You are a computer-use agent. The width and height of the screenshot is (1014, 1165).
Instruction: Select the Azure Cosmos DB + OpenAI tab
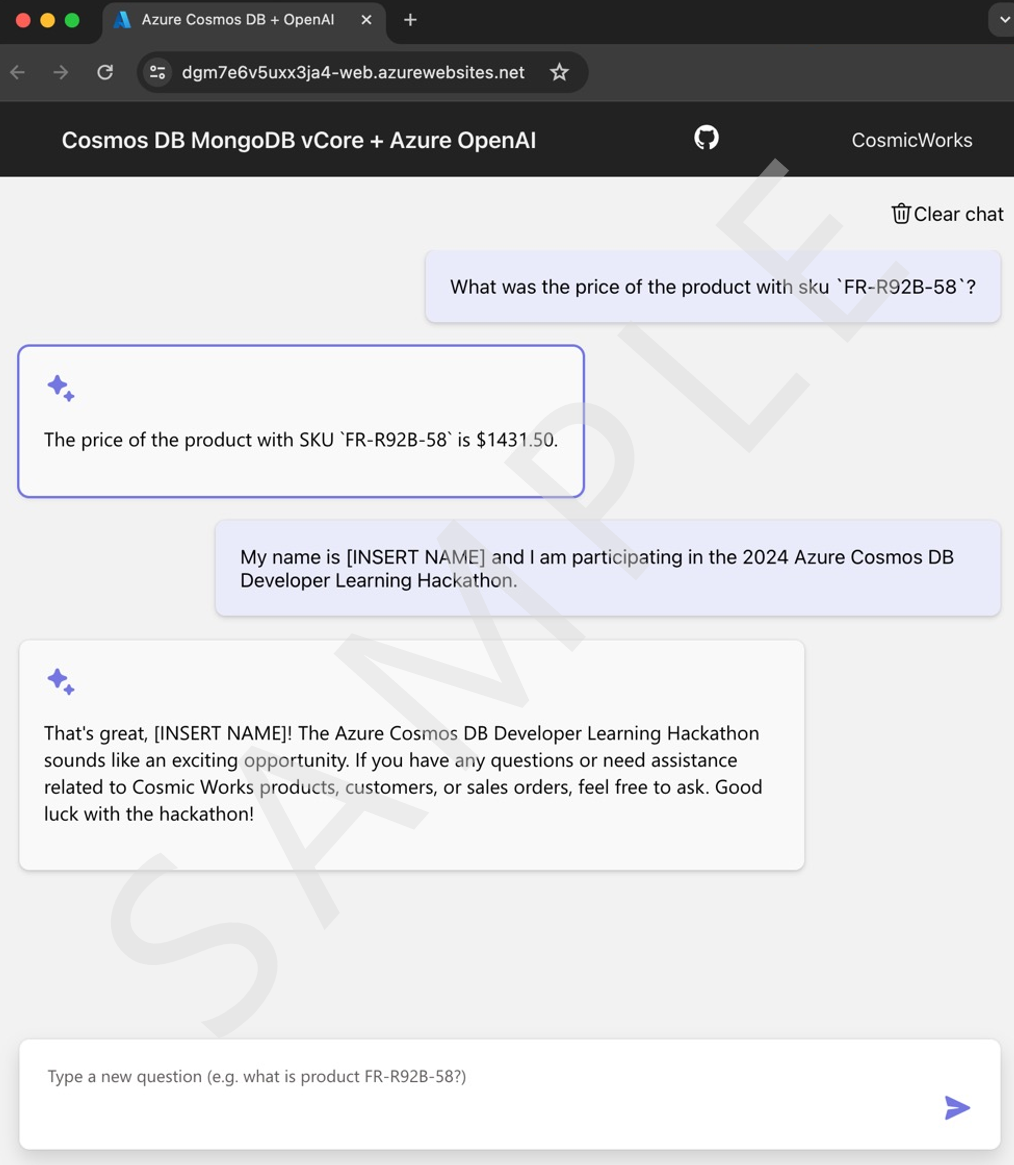pos(238,20)
